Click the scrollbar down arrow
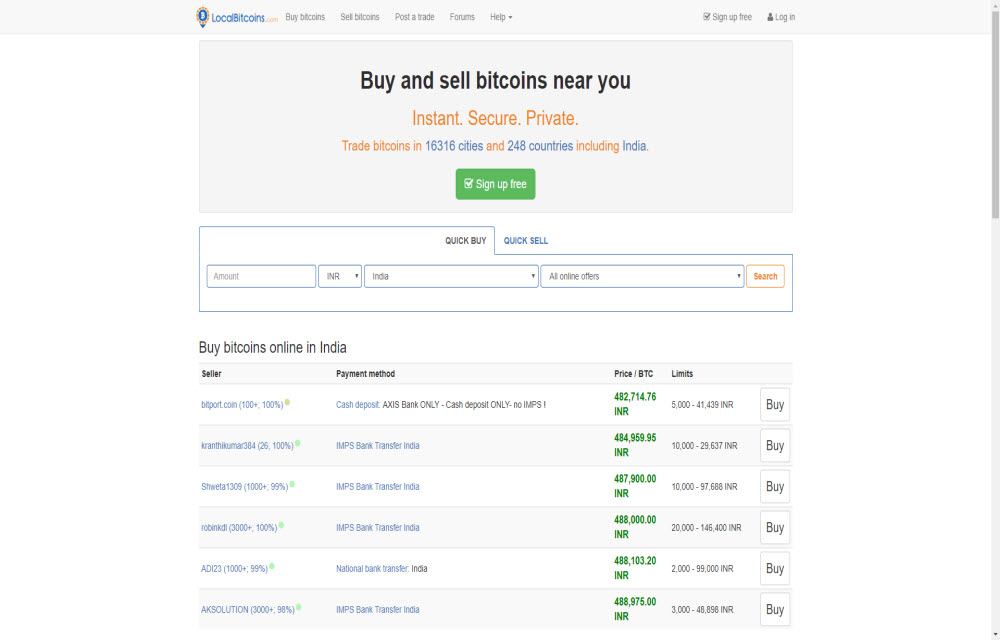This screenshot has width=1000, height=640. [x=995, y=635]
